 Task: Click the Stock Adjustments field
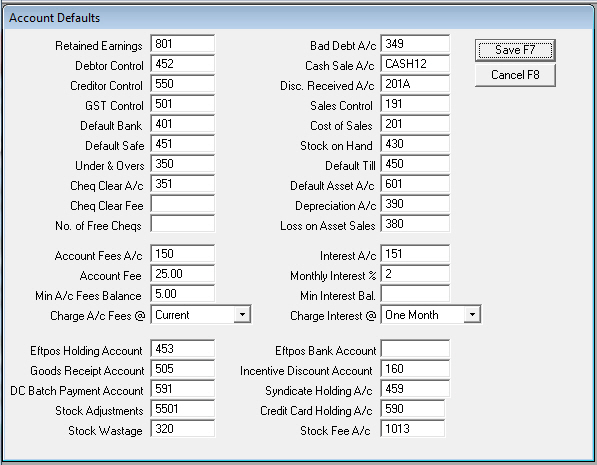pos(183,409)
